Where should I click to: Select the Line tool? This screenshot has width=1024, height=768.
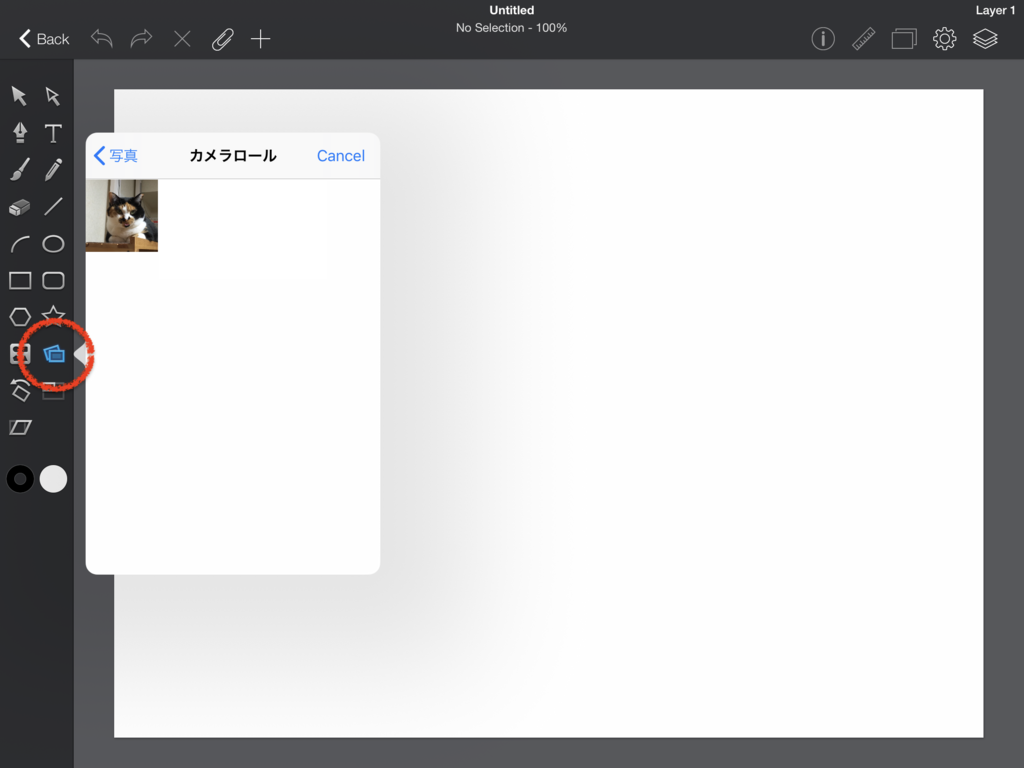coord(53,206)
